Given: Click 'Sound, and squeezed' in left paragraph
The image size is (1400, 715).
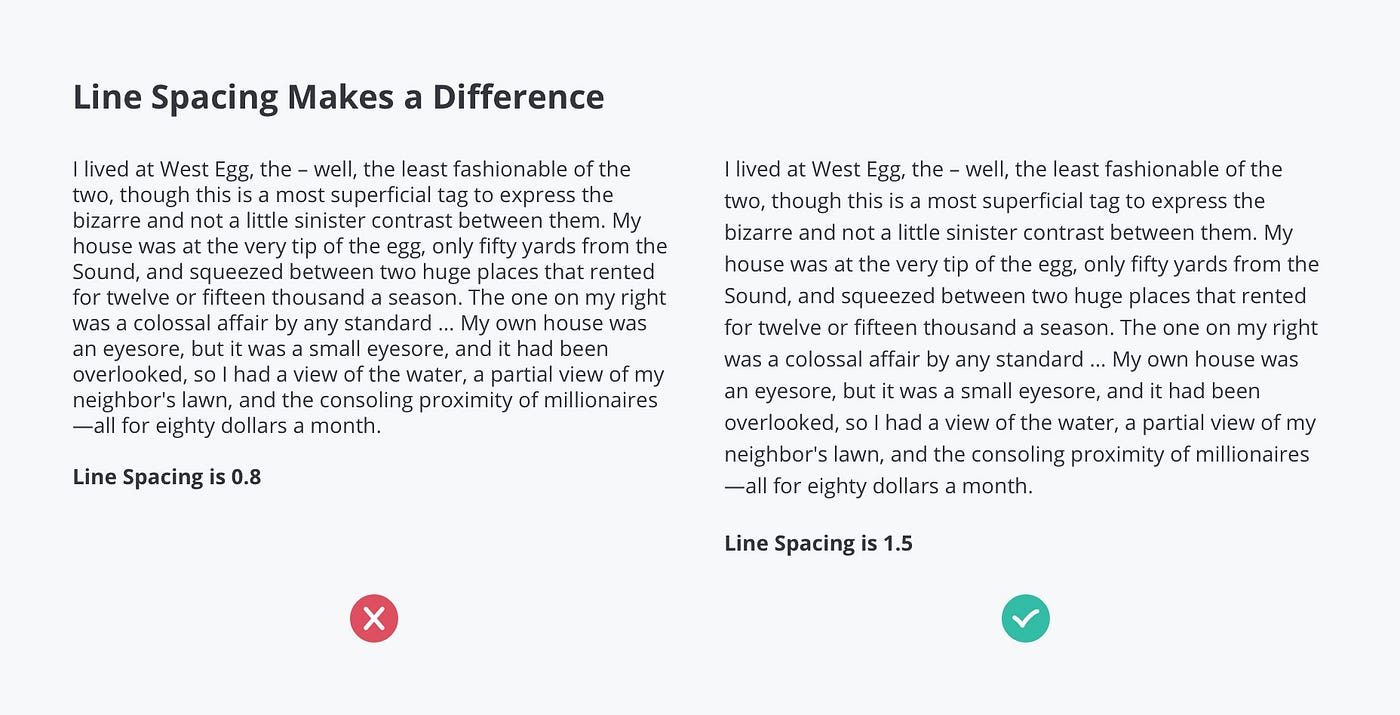Looking at the screenshot, I should click(x=175, y=273).
